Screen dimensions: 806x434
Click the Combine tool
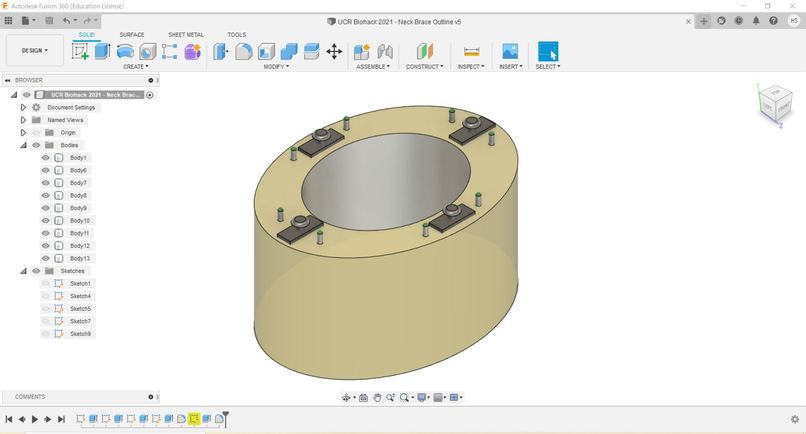point(289,51)
